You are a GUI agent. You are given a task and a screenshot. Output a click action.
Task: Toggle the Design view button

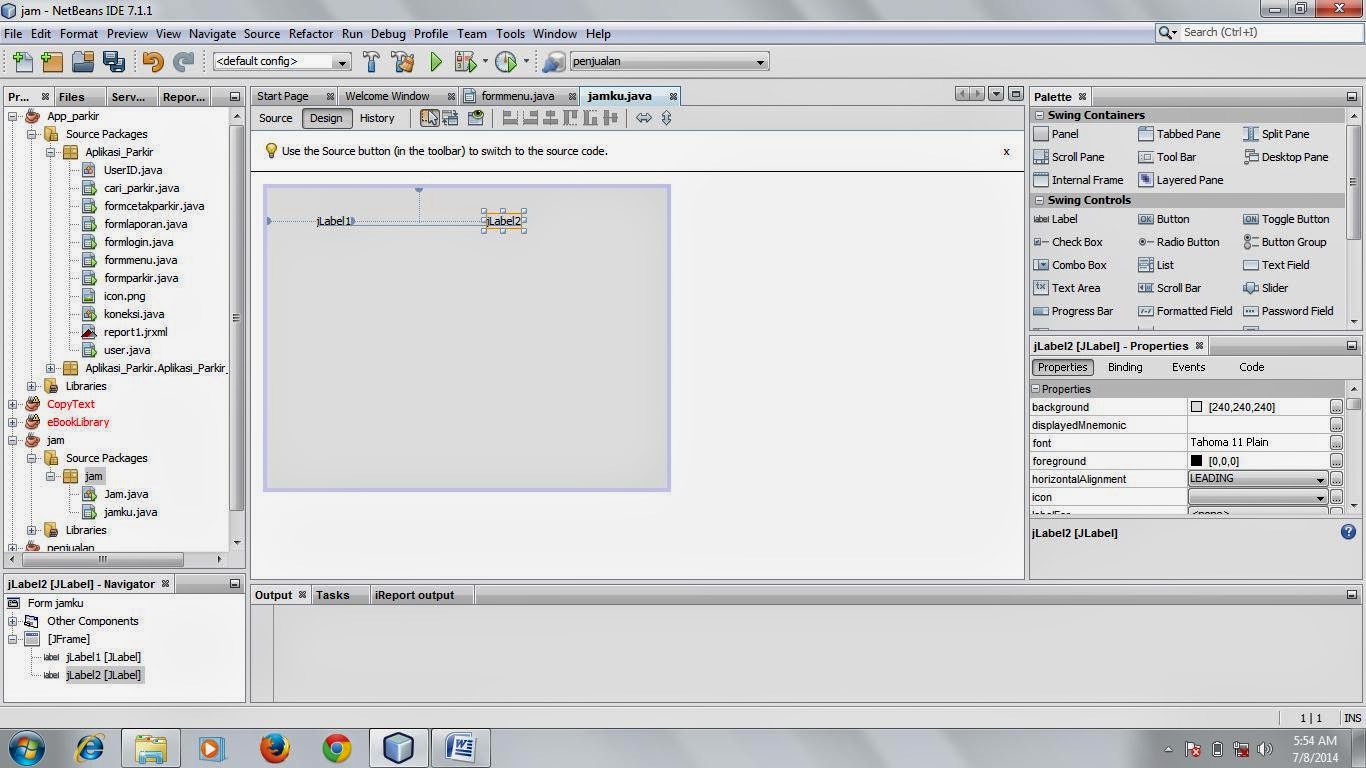pyautogui.click(x=325, y=118)
